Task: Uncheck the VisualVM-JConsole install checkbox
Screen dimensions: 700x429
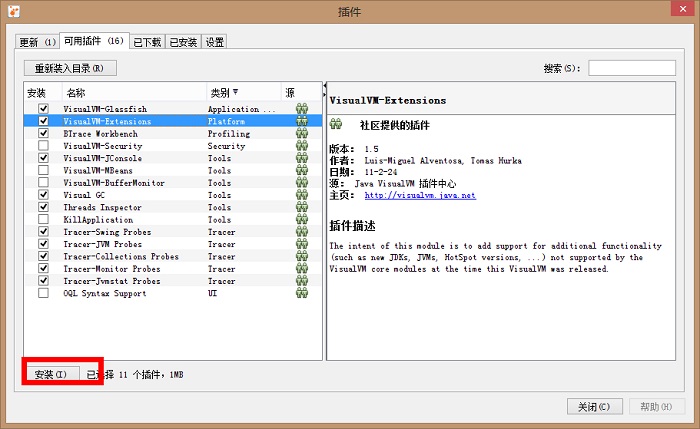Action: [x=43, y=158]
